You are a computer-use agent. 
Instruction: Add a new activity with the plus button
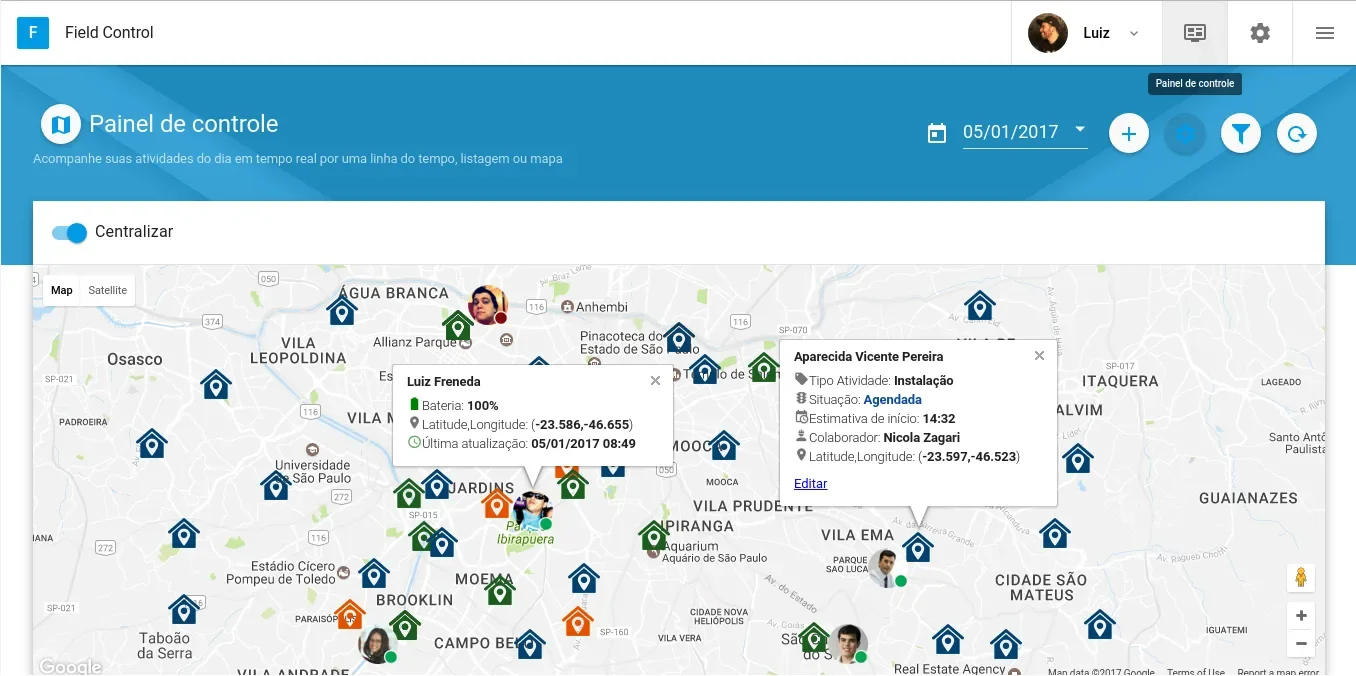click(x=1129, y=133)
